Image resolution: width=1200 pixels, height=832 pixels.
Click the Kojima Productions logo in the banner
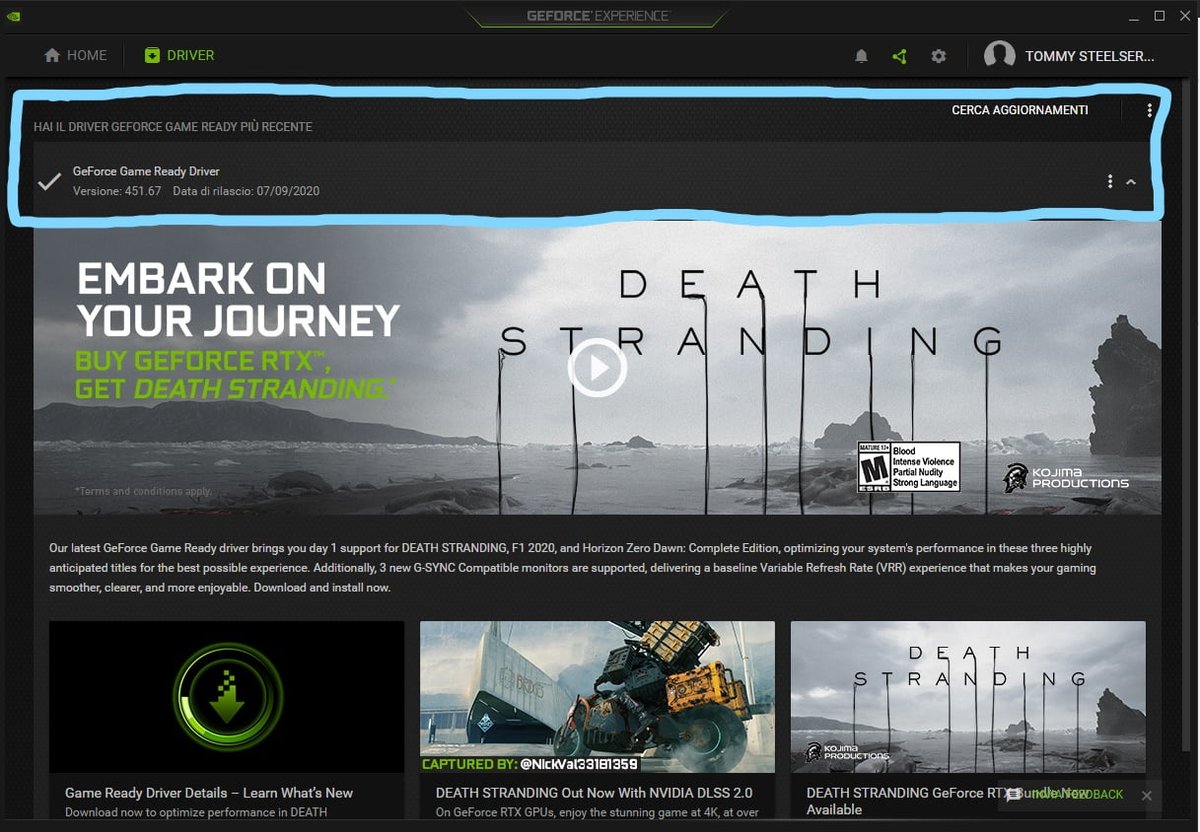point(1066,477)
